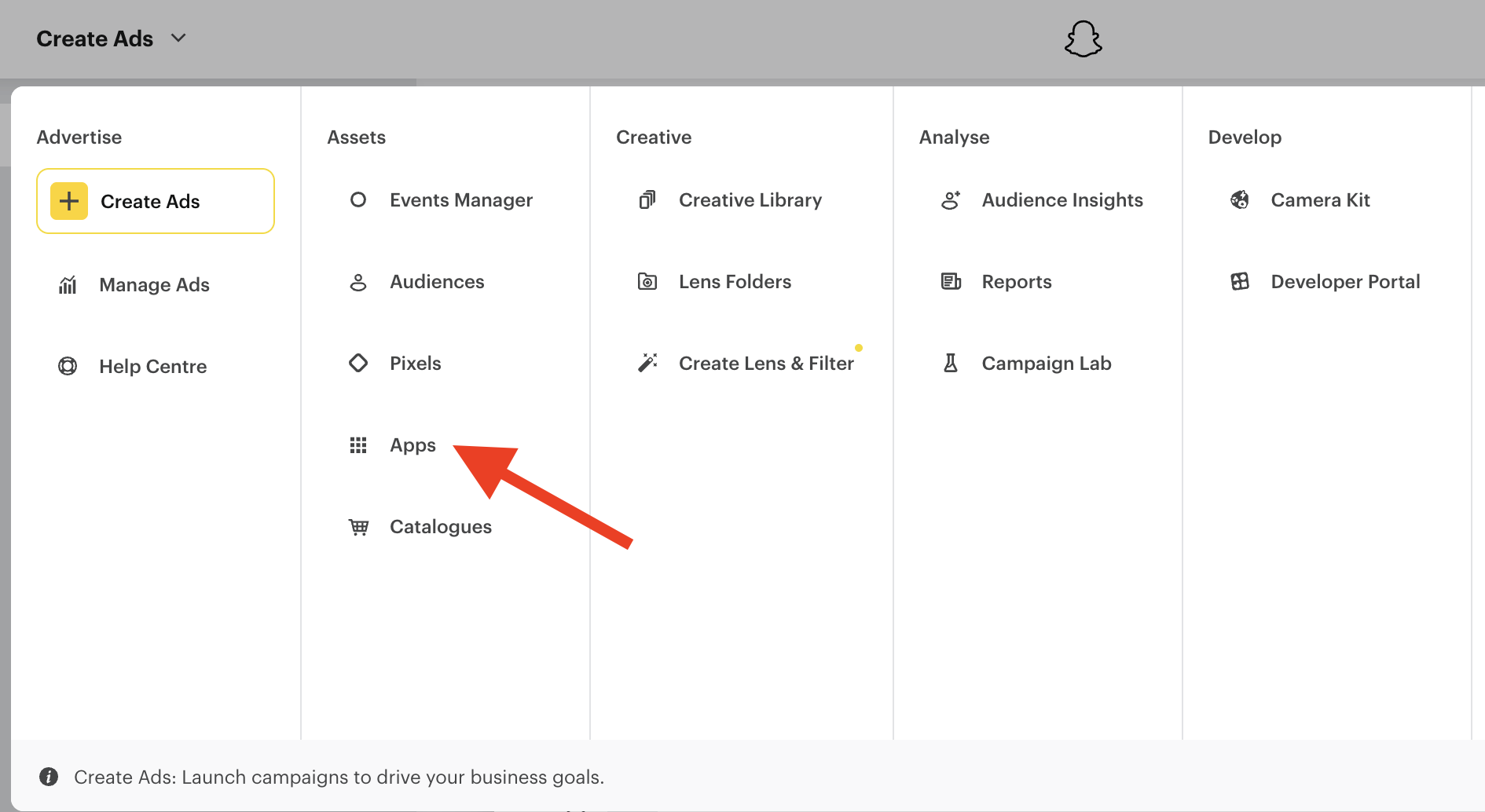Open Developer Portal

click(1345, 282)
